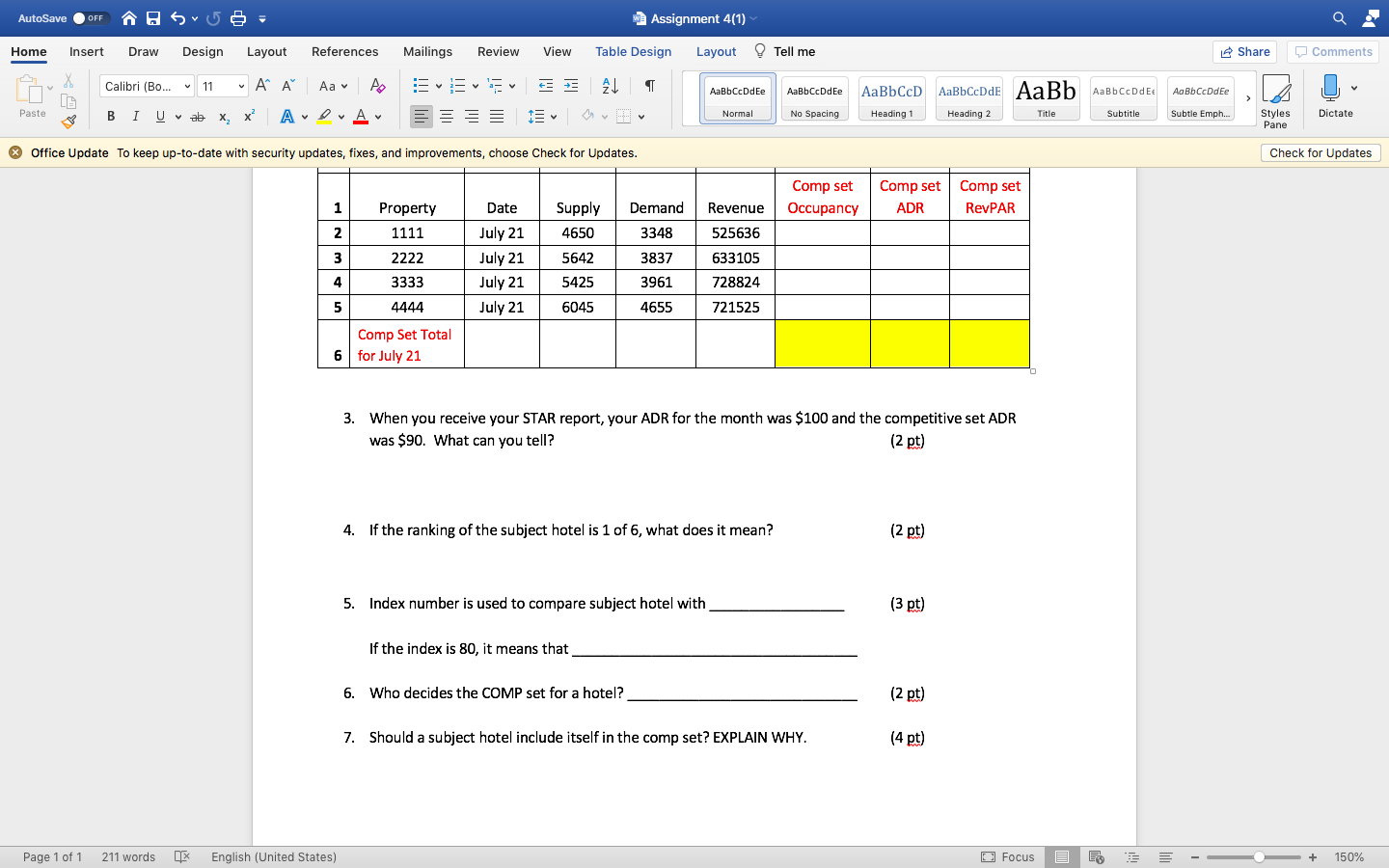Viewport: 1389px width, 868px height.
Task: Switch to the Table Design tab
Action: 633,52
